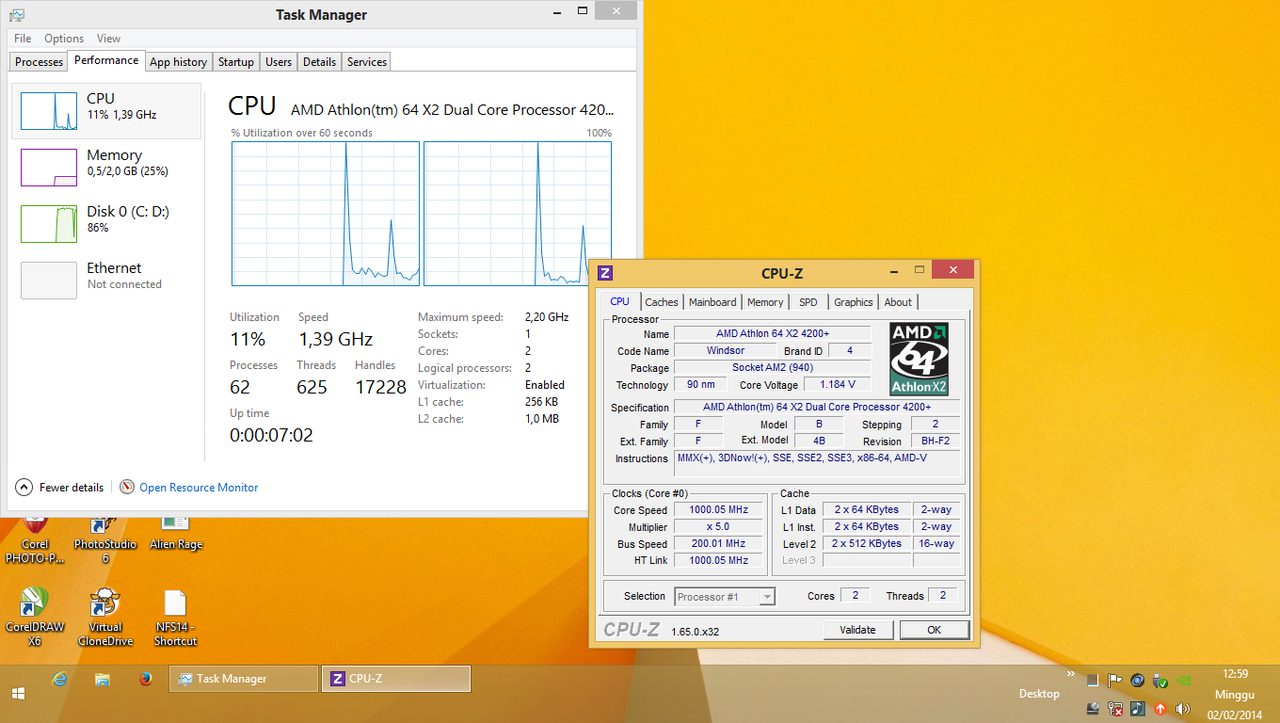Click the blue round globe tray icon
Image resolution: width=1280 pixels, height=723 pixels.
(1138, 680)
